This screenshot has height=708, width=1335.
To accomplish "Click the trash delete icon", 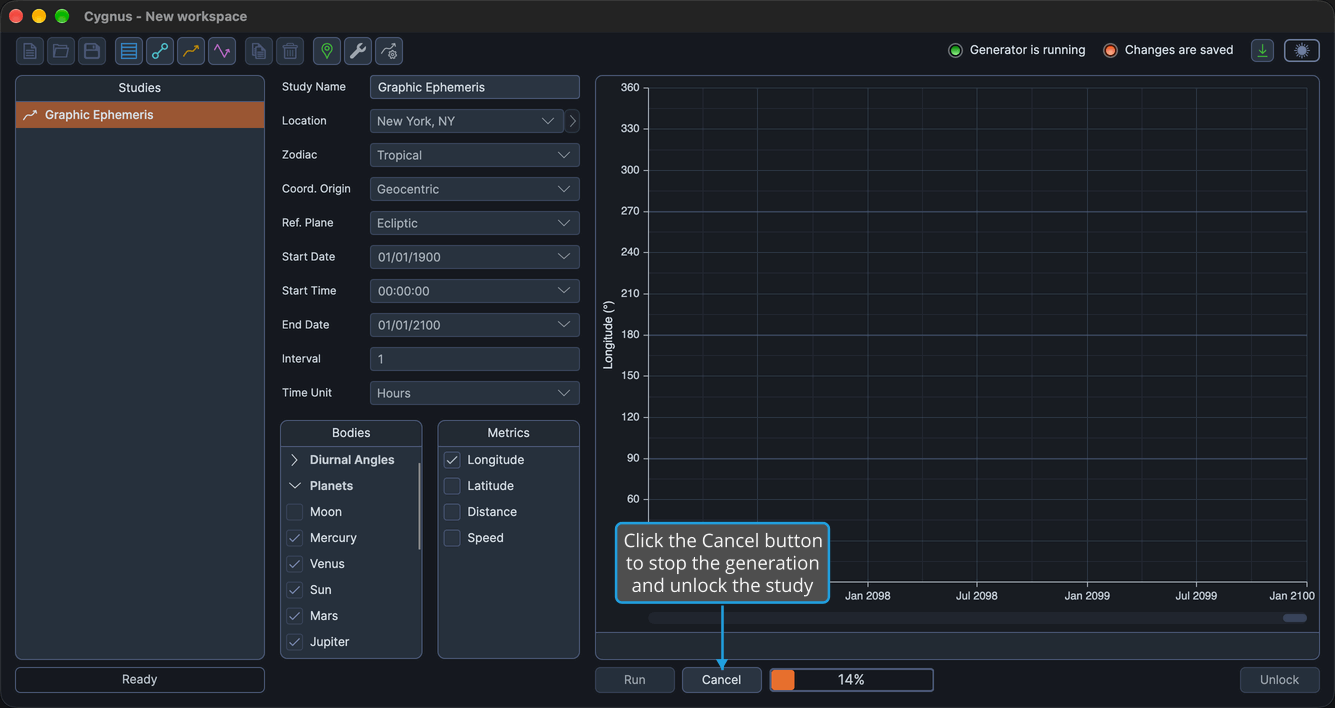I will click(x=290, y=51).
